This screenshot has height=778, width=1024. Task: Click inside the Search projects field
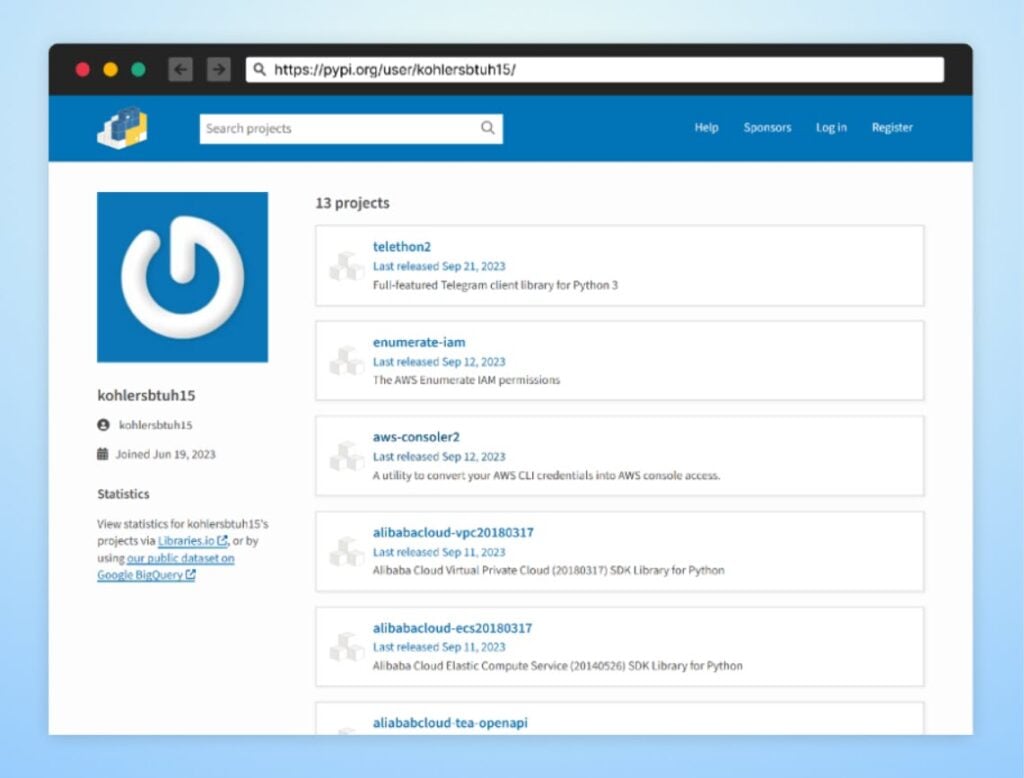[x=330, y=128]
